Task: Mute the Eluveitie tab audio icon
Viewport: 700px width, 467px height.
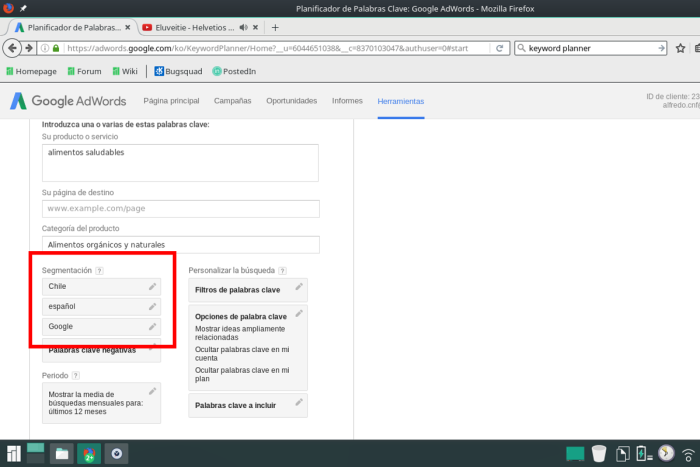Action: pos(243,28)
